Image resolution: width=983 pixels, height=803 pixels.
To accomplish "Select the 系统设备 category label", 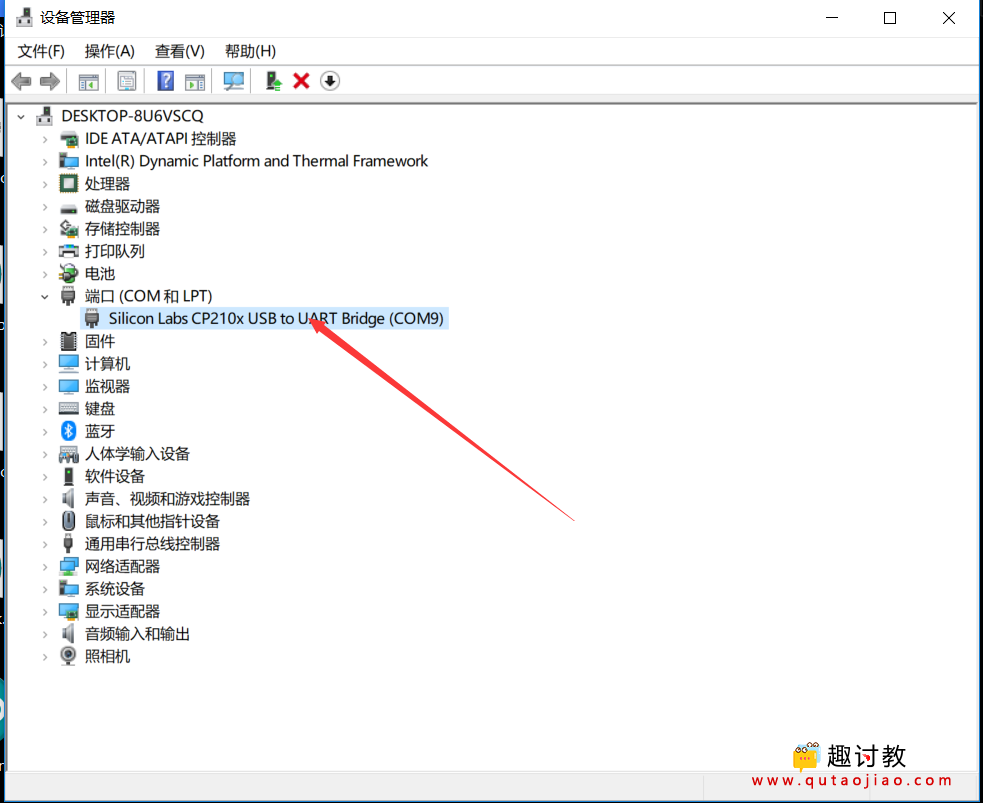I will coord(115,589).
